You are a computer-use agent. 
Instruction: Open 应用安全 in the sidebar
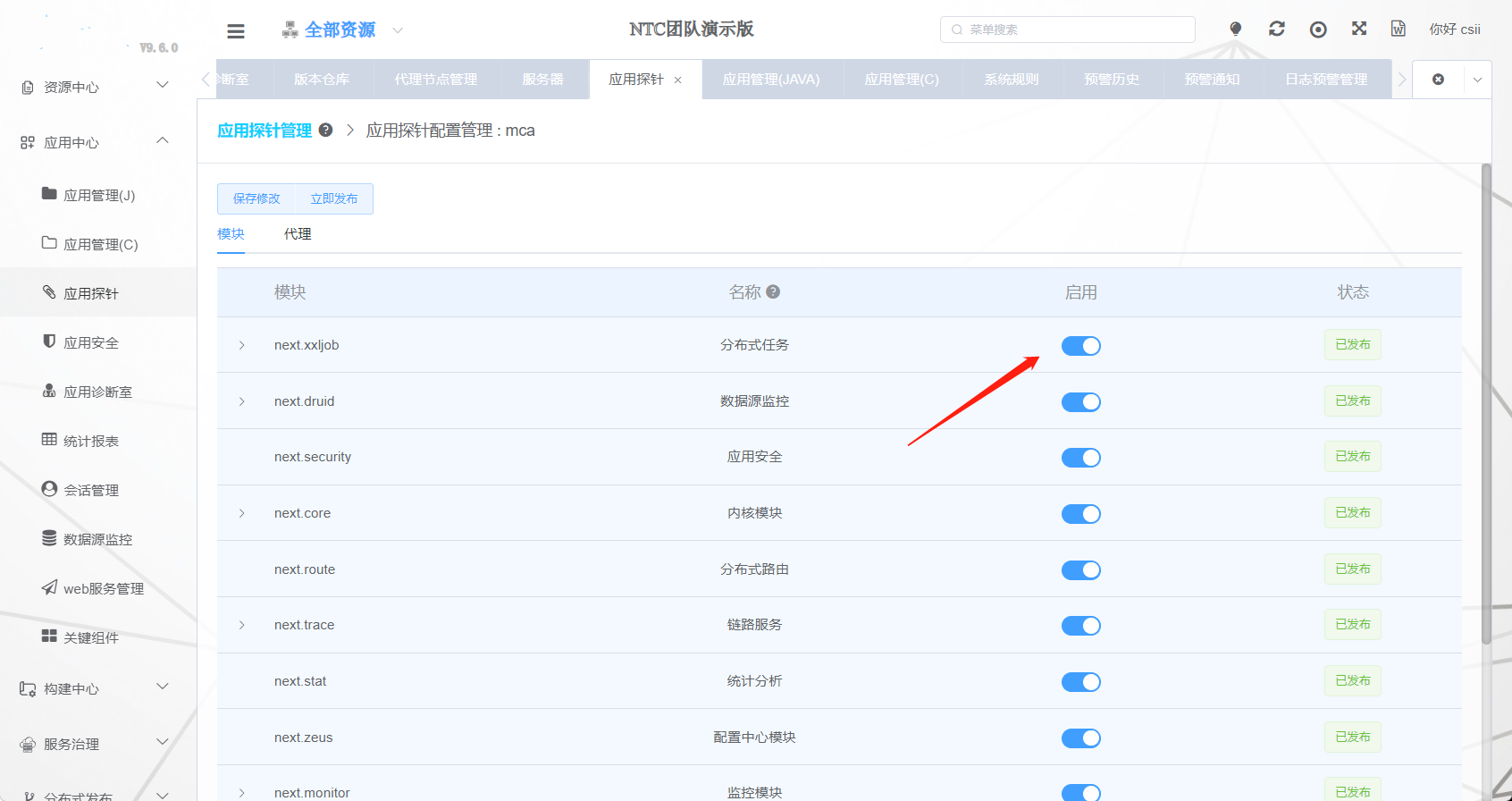(x=98, y=342)
